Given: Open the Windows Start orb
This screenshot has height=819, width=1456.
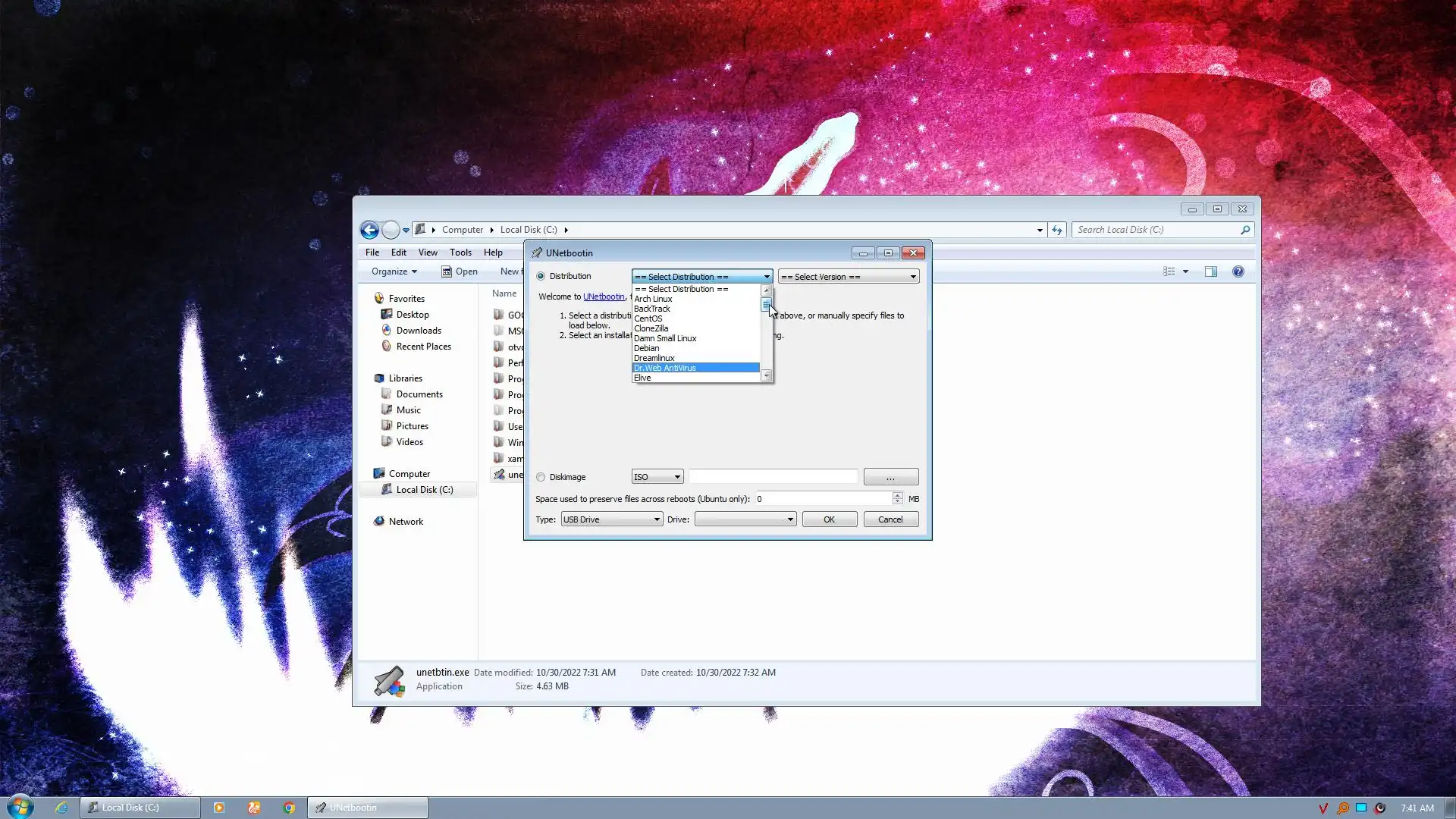Looking at the screenshot, I should 20,806.
